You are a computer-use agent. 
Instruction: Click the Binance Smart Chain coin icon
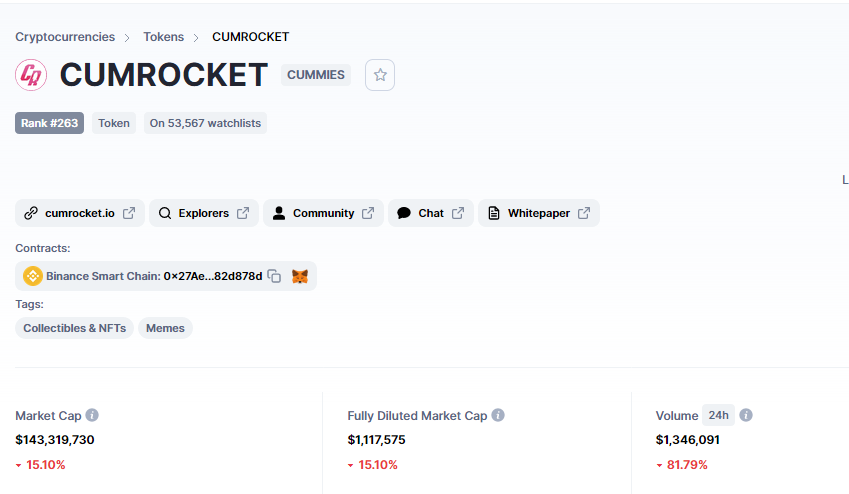coord(32,276)
